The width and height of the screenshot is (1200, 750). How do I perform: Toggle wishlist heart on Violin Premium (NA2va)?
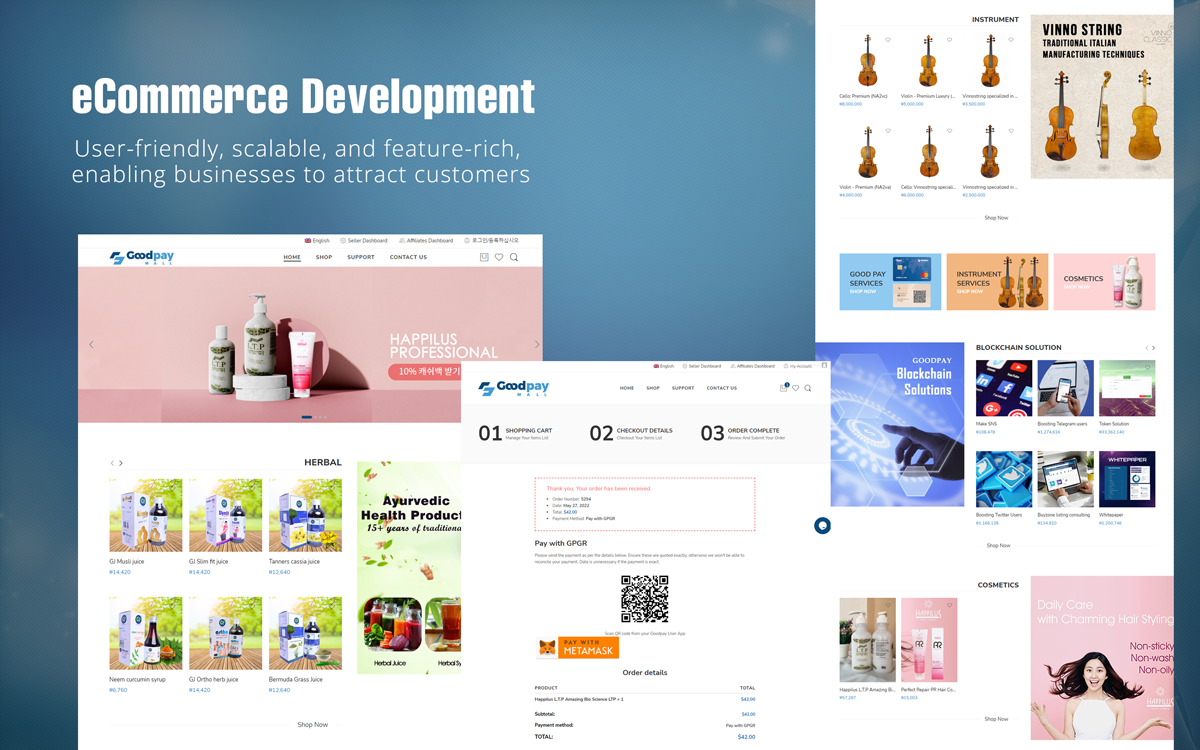[888, 131]
